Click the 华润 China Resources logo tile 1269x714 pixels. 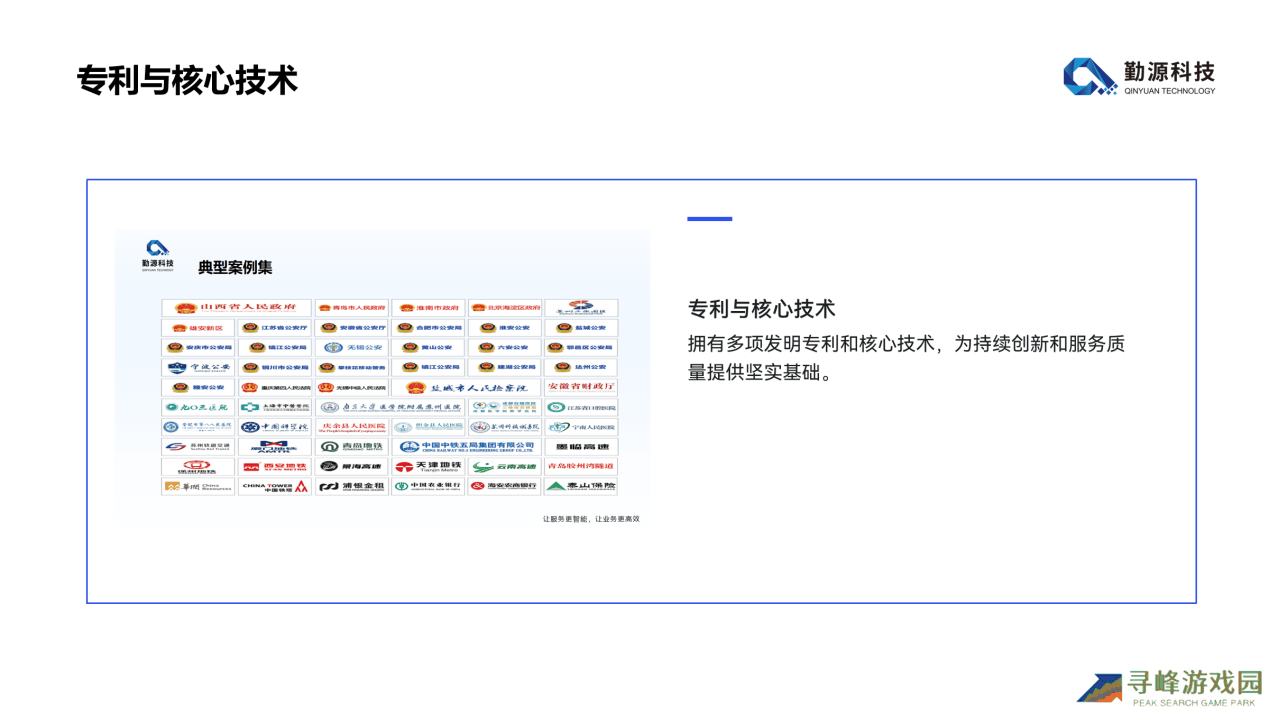click(x=198, y=486)
